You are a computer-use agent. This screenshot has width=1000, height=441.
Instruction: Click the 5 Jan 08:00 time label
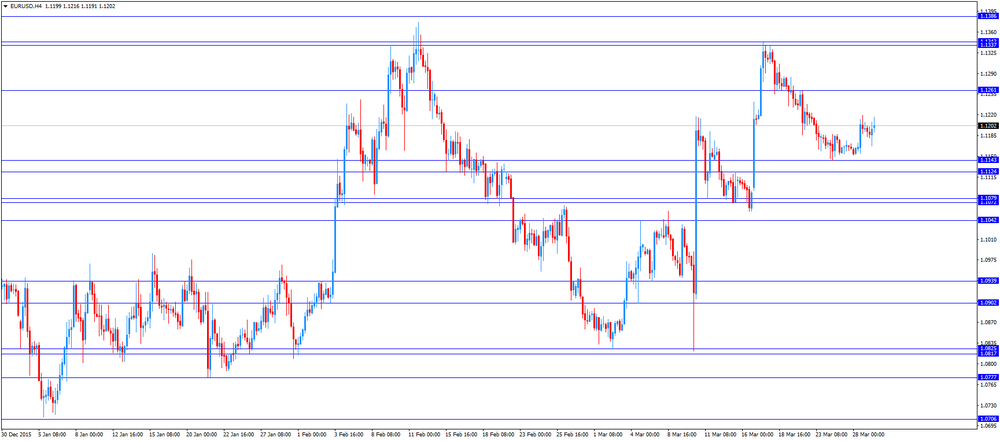coord(52,434)
